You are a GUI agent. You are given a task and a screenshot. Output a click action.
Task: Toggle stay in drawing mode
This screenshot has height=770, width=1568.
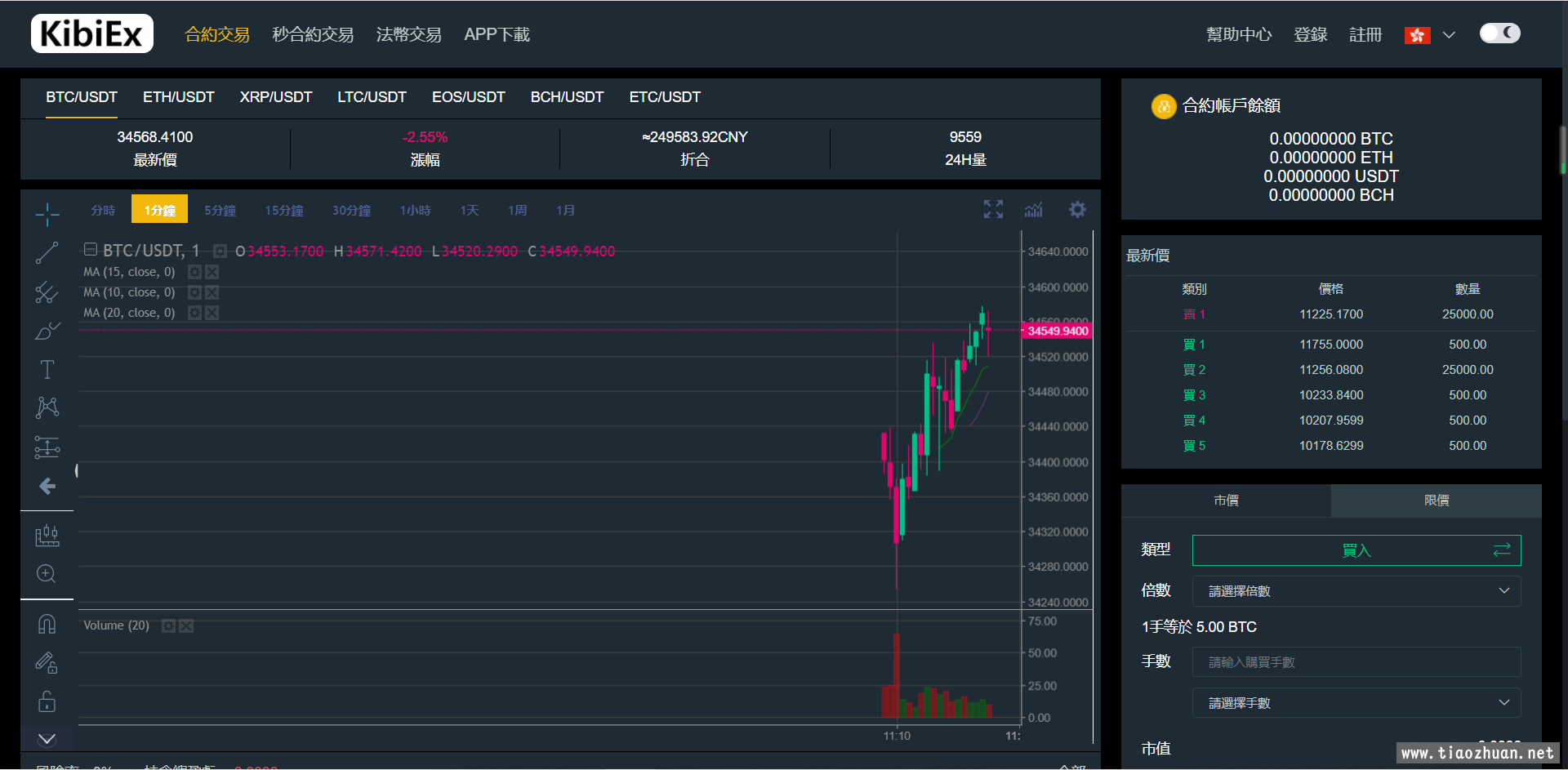point(47,663)
